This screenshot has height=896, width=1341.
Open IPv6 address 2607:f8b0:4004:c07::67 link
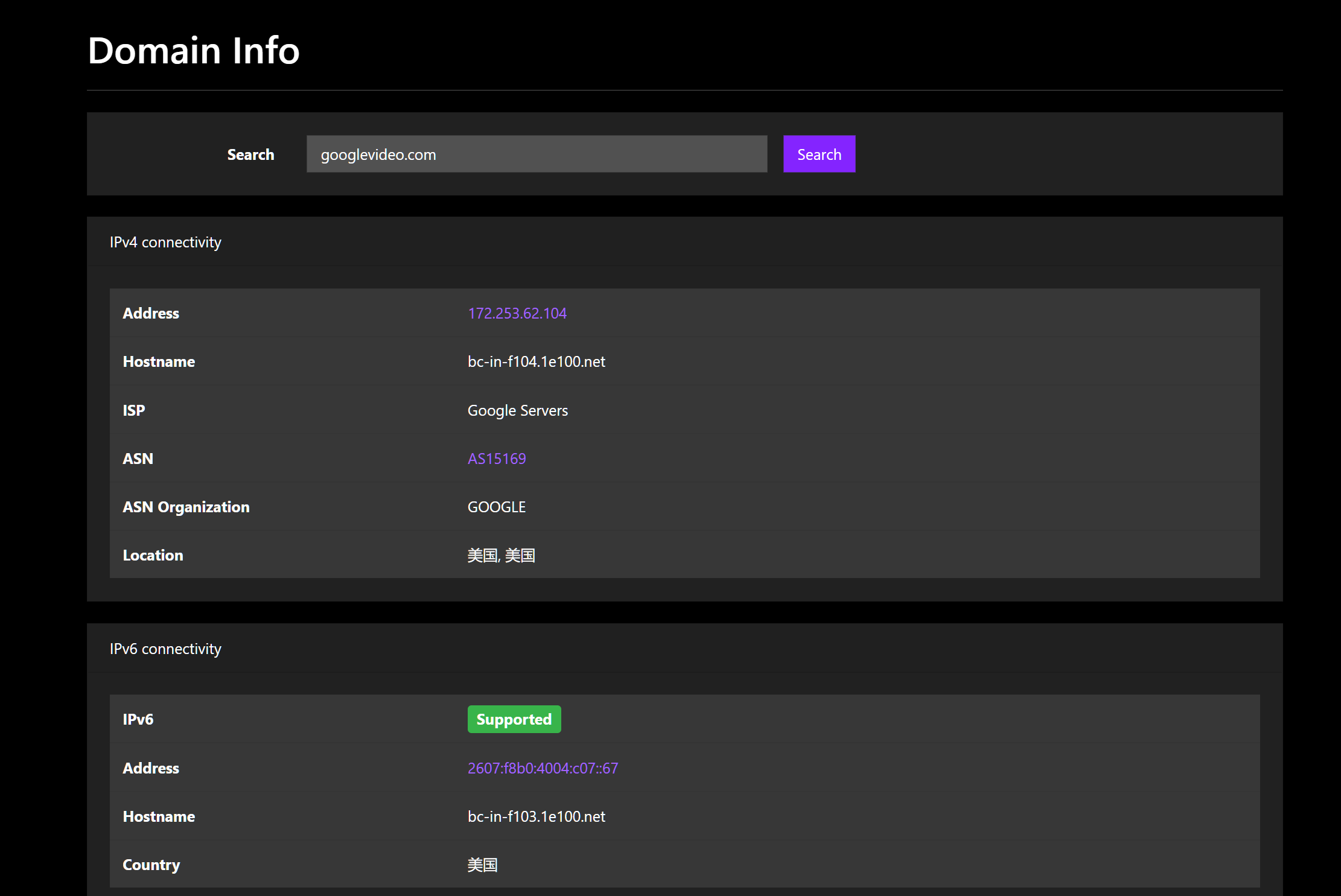click(x=542, y=768)
